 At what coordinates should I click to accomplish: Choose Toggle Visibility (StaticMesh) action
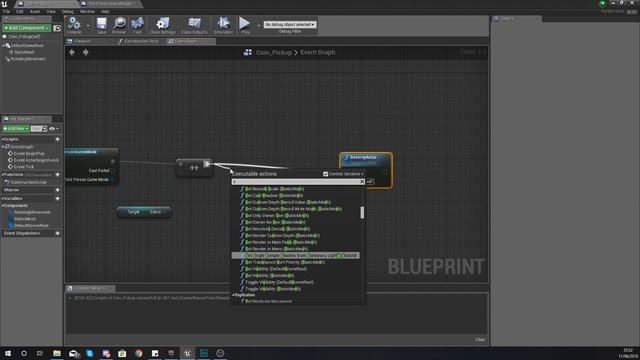[273, 289]
